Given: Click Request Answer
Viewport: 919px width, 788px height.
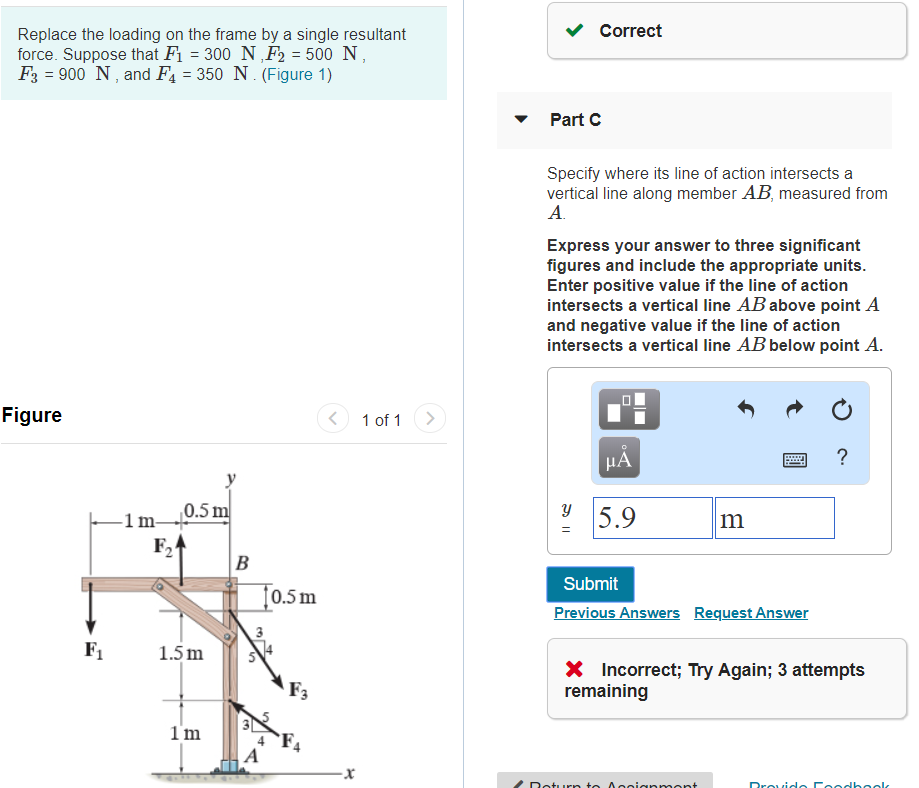Looking at the screenshot, I should tap(750, 613).
